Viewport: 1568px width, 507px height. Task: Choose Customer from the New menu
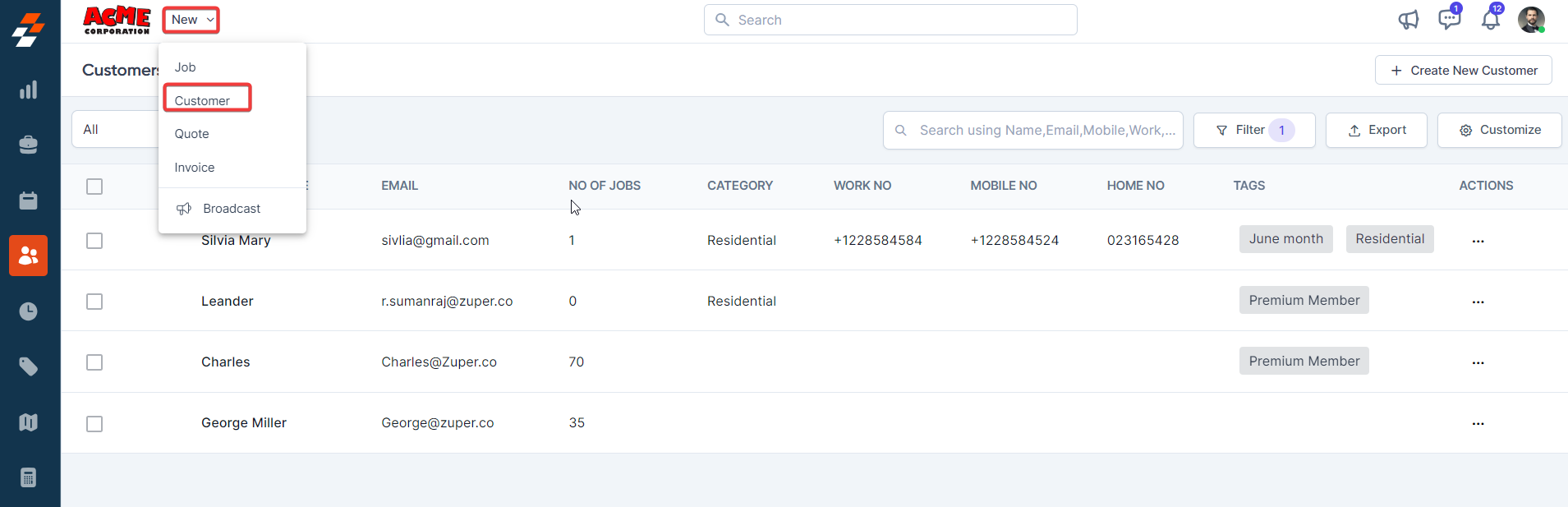(x=203, y=100)
